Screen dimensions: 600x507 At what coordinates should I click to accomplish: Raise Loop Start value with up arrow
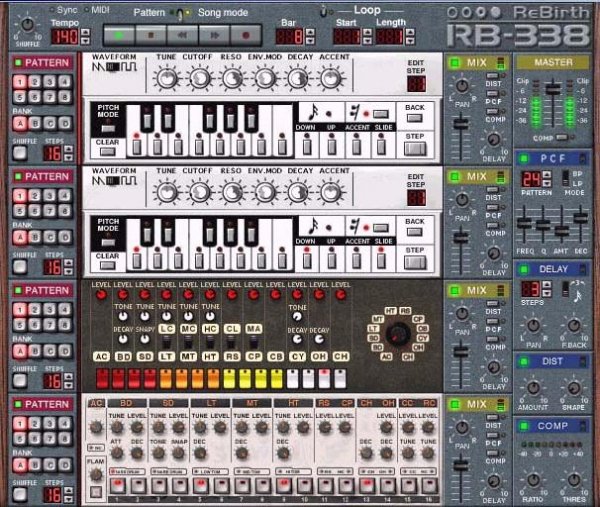click(367, 33)
